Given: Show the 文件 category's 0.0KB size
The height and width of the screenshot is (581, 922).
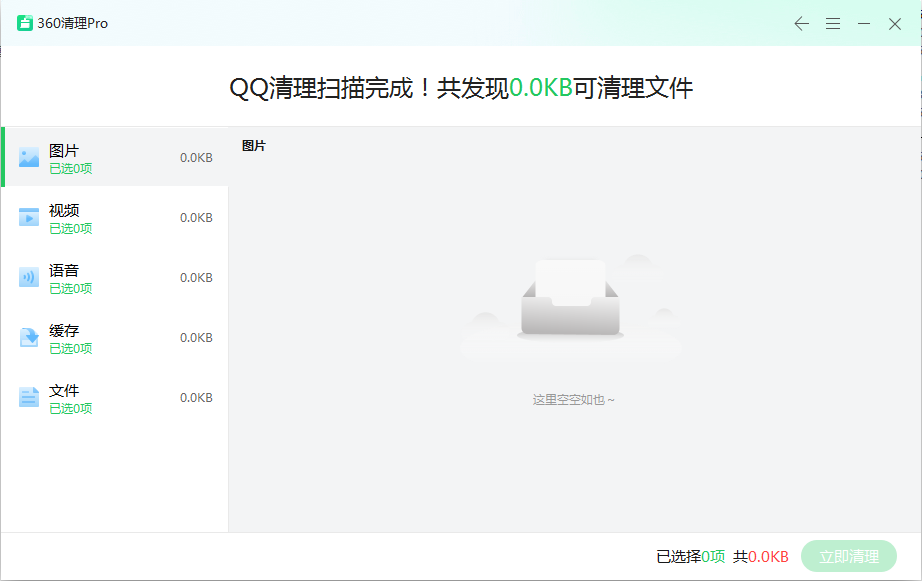Looking at the screenshot, I should 196,398.
